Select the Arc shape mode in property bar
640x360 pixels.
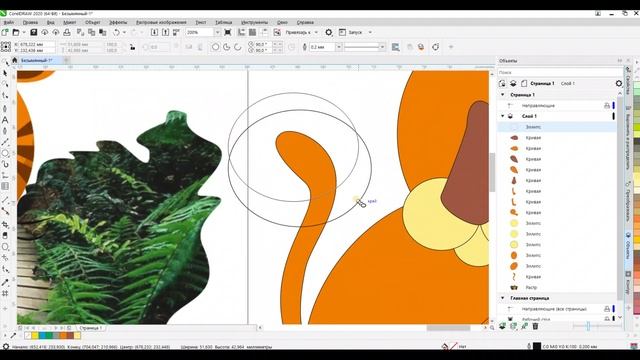tap(238, 47)
